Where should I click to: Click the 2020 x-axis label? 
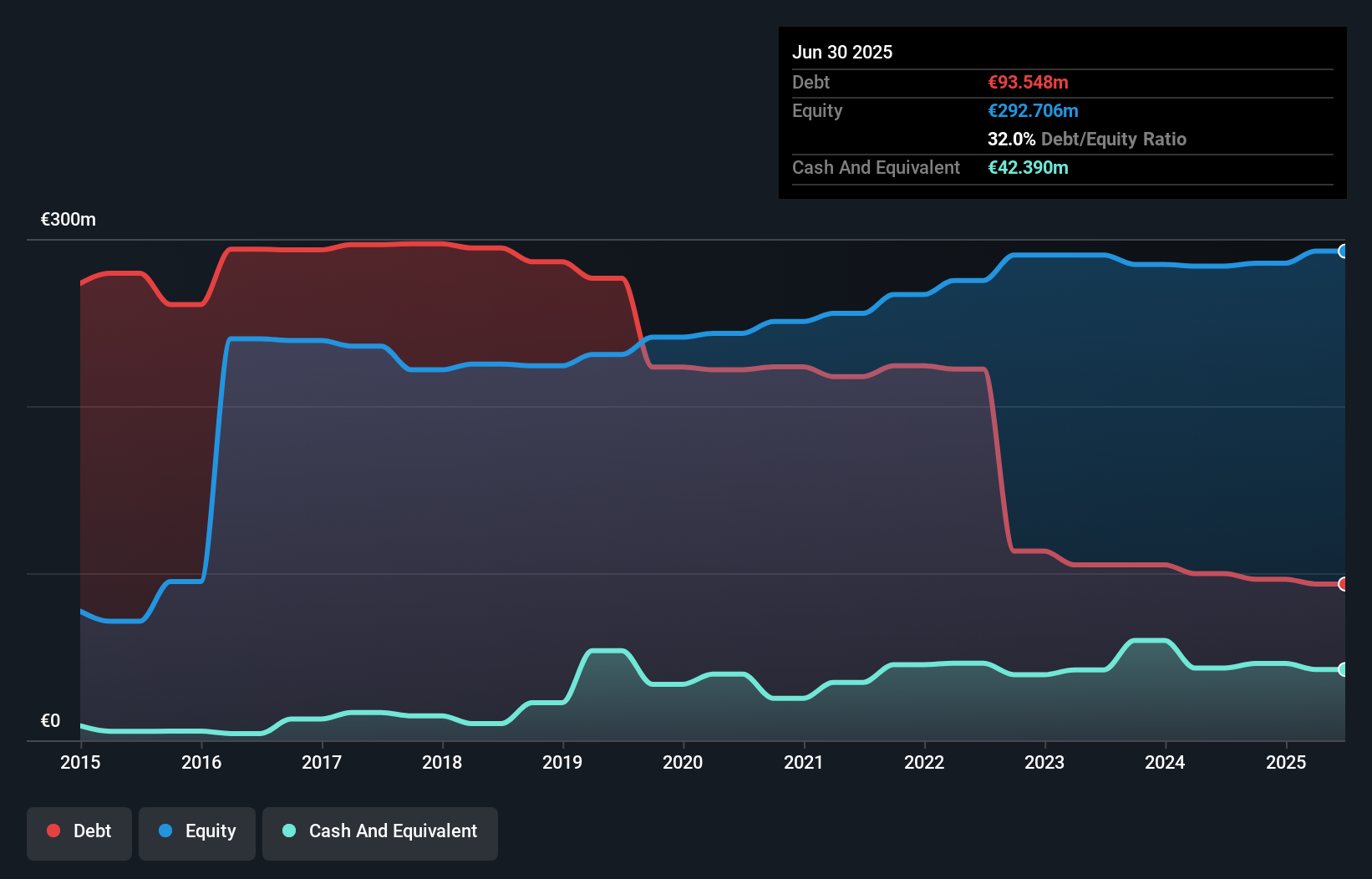point(683,762)
